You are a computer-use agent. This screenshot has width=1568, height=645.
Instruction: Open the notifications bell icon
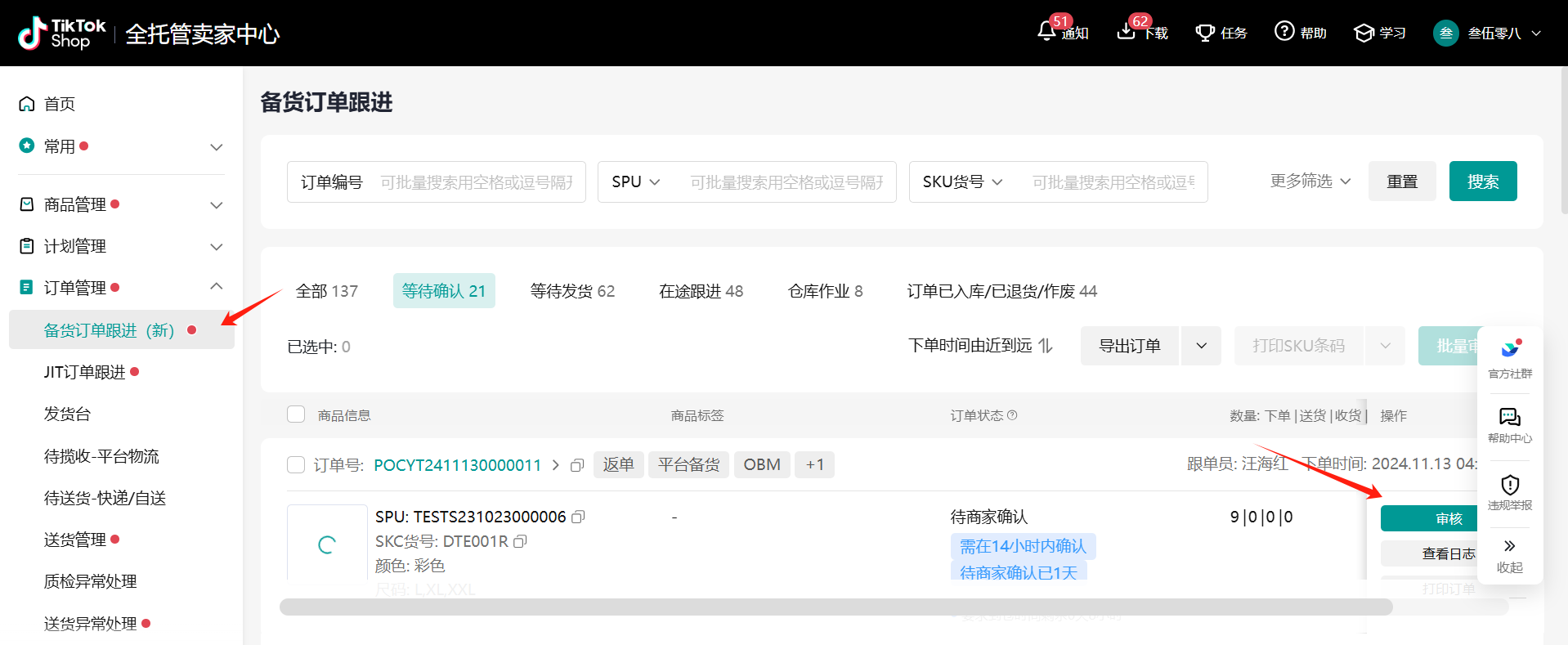1046,32
